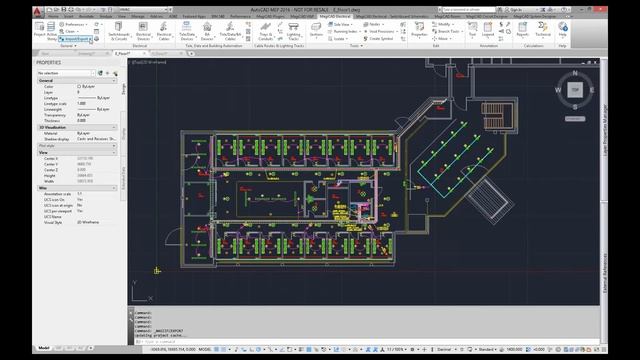The width and height of the screenshot is (640, 360).
Task: Click the Technical calculations icon
Action: coord(543,30)
